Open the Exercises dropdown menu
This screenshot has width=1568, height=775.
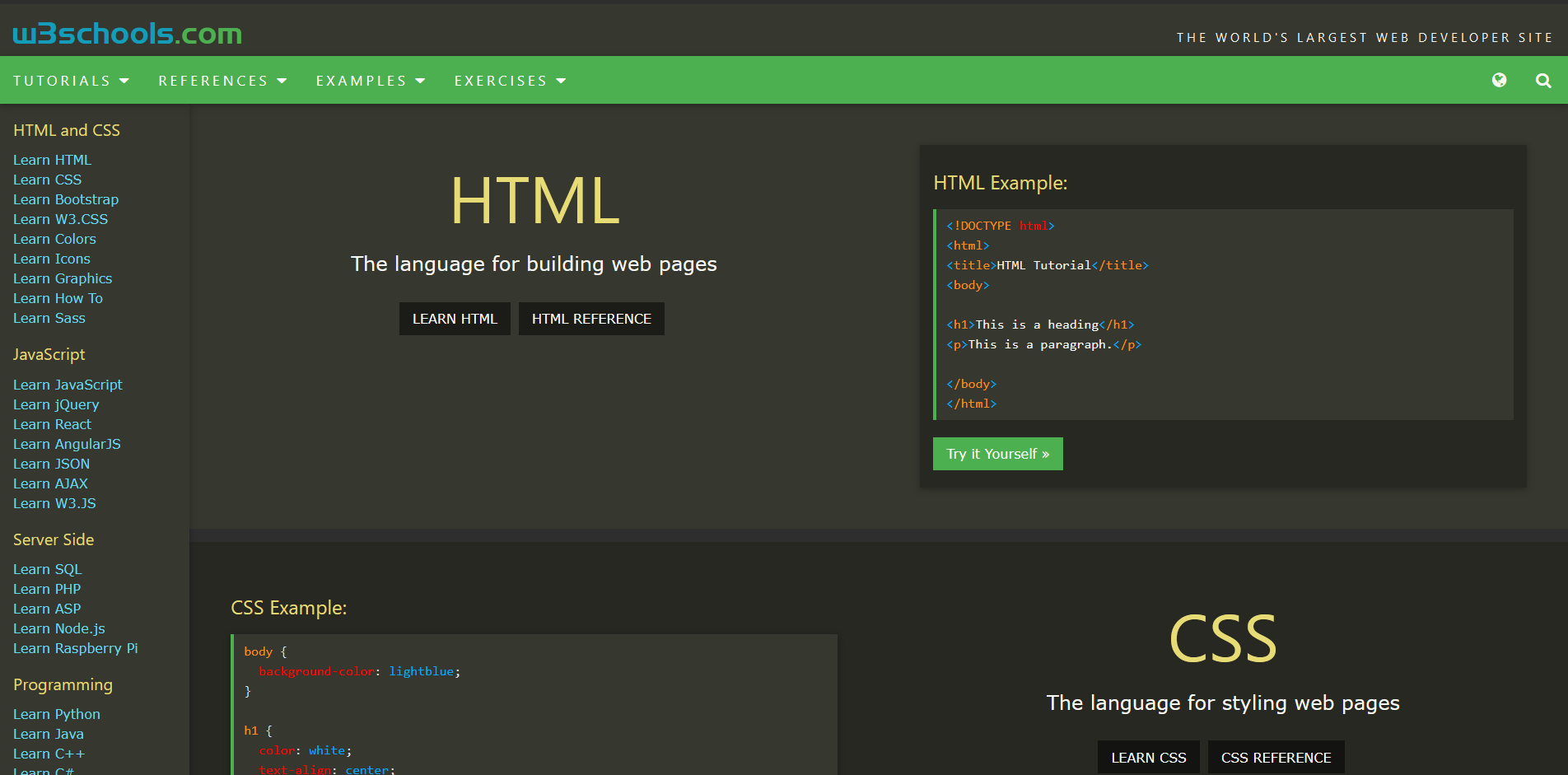click(x=511, y=81)
